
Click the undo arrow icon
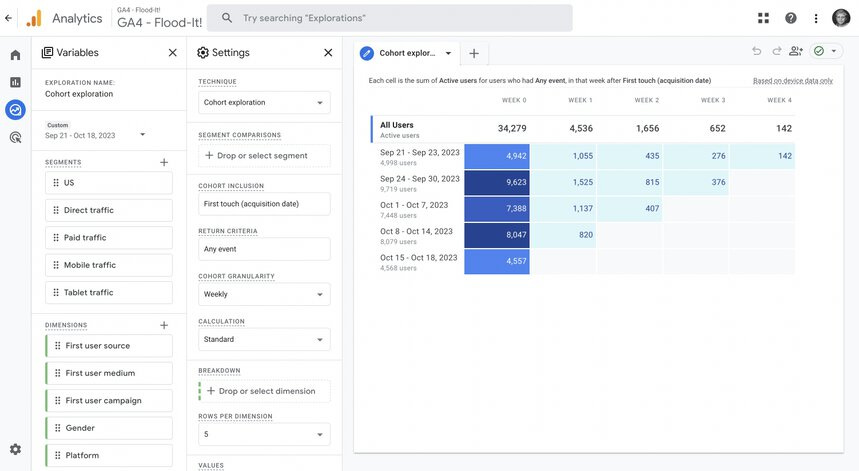tap(757, 51)
